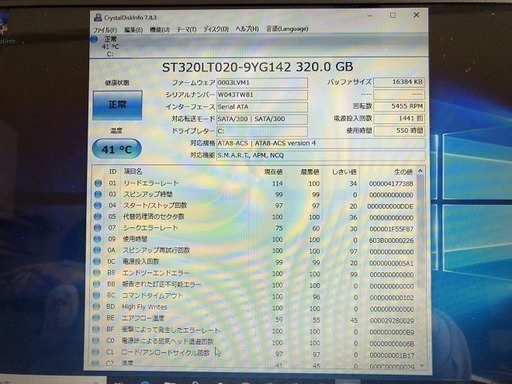The height and width of the screenshot is (384, 512).
Task: Maximize the CrystalDiskInfo window
Action: [x=393, y=15]
